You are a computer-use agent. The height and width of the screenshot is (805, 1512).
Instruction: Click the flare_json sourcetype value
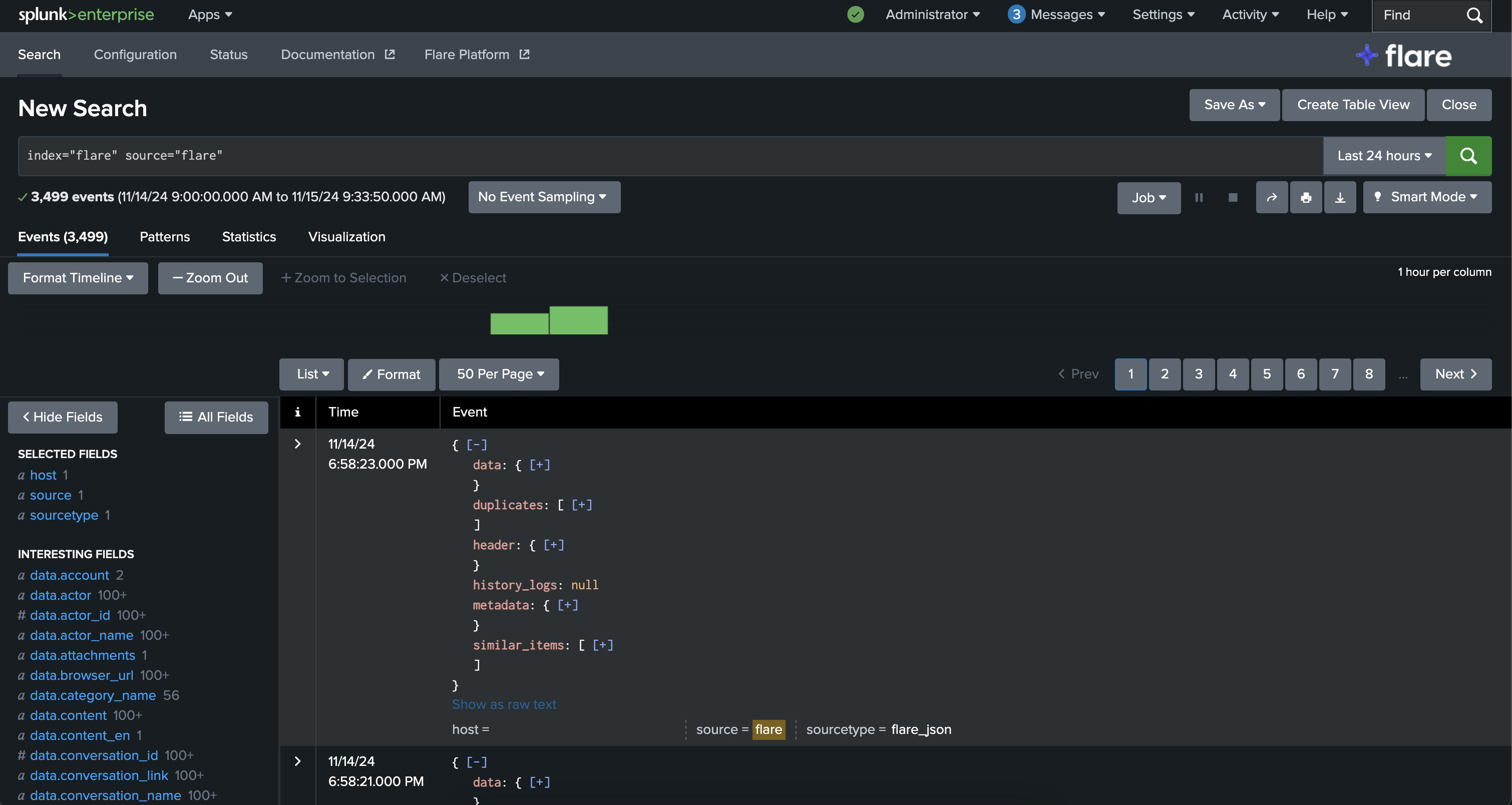click(921, 729)
